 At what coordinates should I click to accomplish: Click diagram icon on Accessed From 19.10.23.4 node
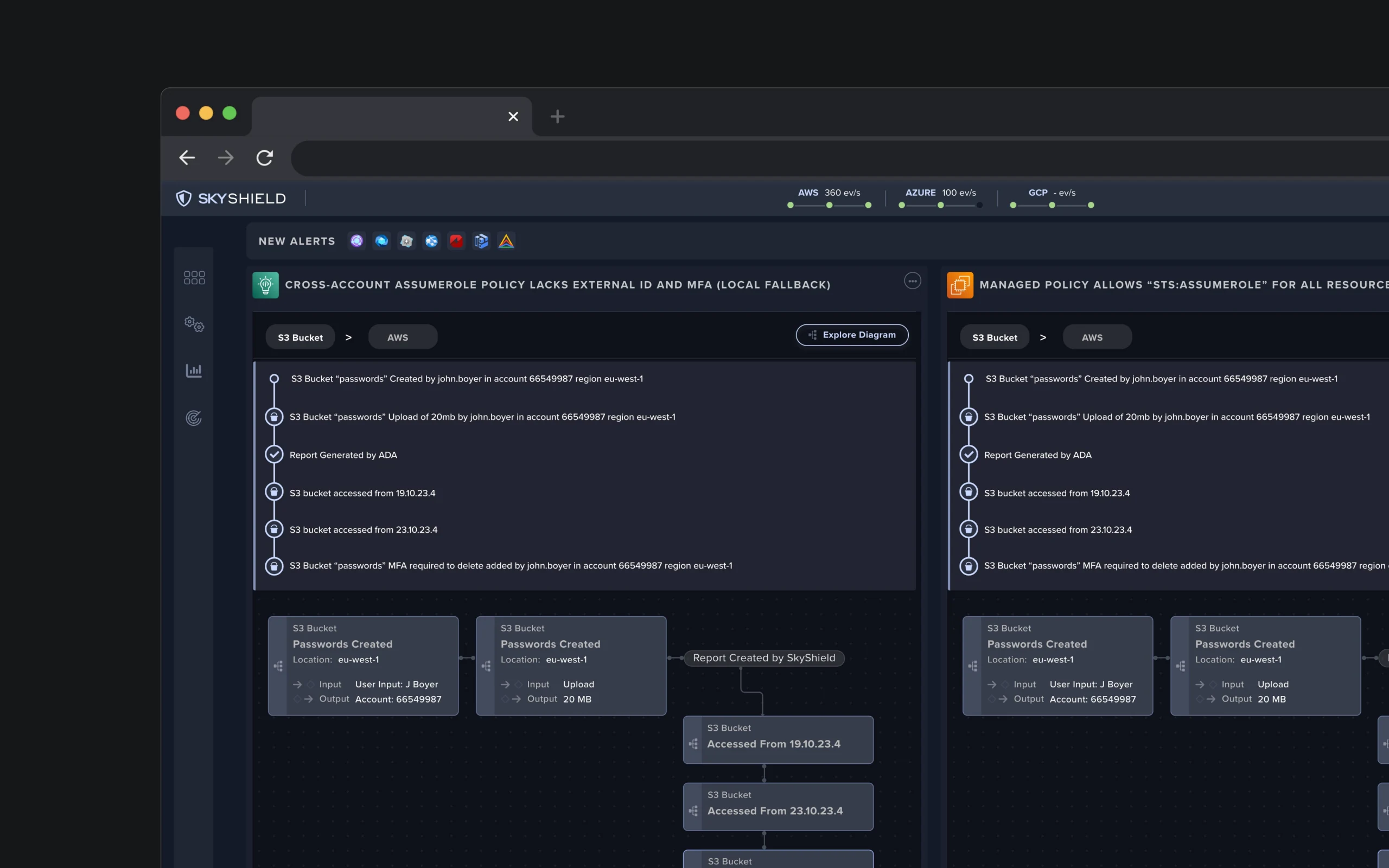click(x=693, y=744)
